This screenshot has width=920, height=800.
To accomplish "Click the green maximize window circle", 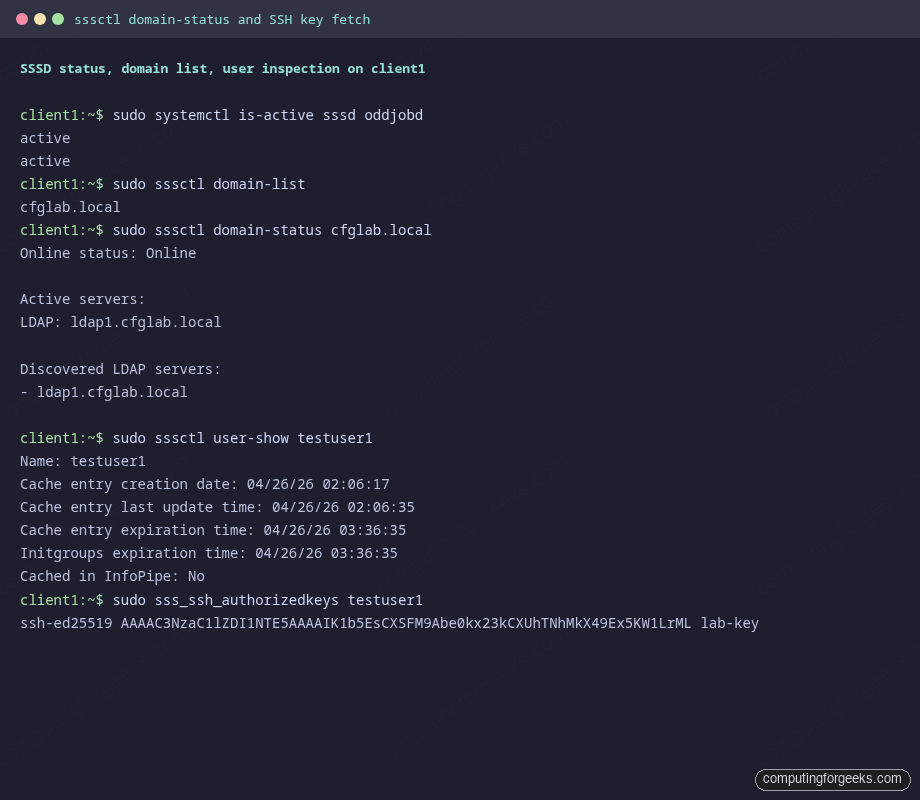I will 58,18.
